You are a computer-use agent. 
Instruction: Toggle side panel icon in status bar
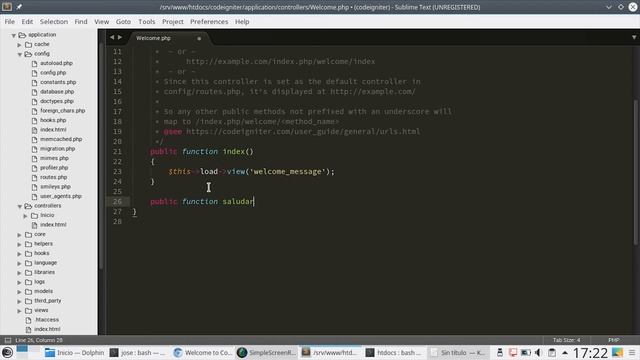[8, 340]
